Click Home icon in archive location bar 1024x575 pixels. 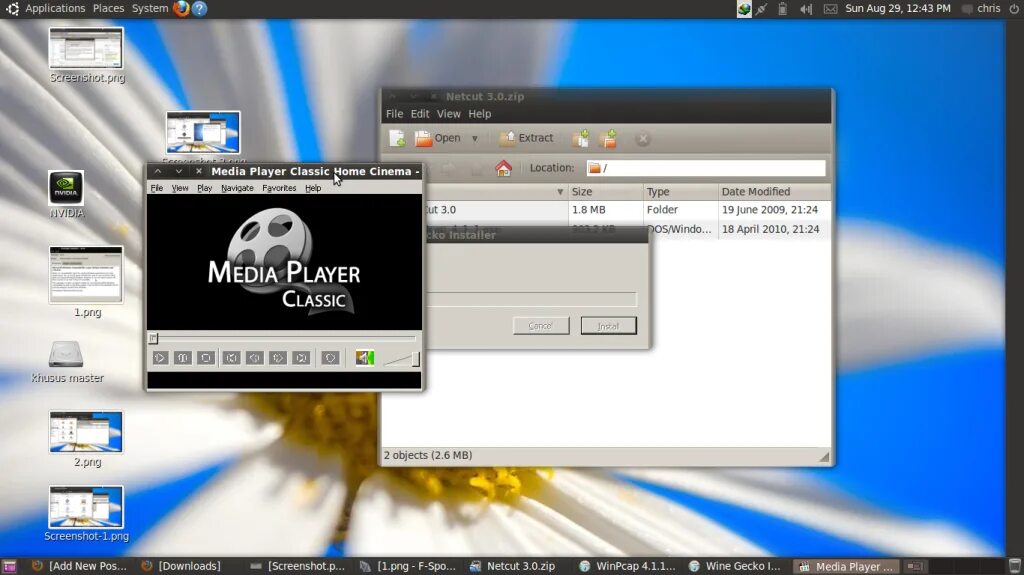click(x=504, y=169)
